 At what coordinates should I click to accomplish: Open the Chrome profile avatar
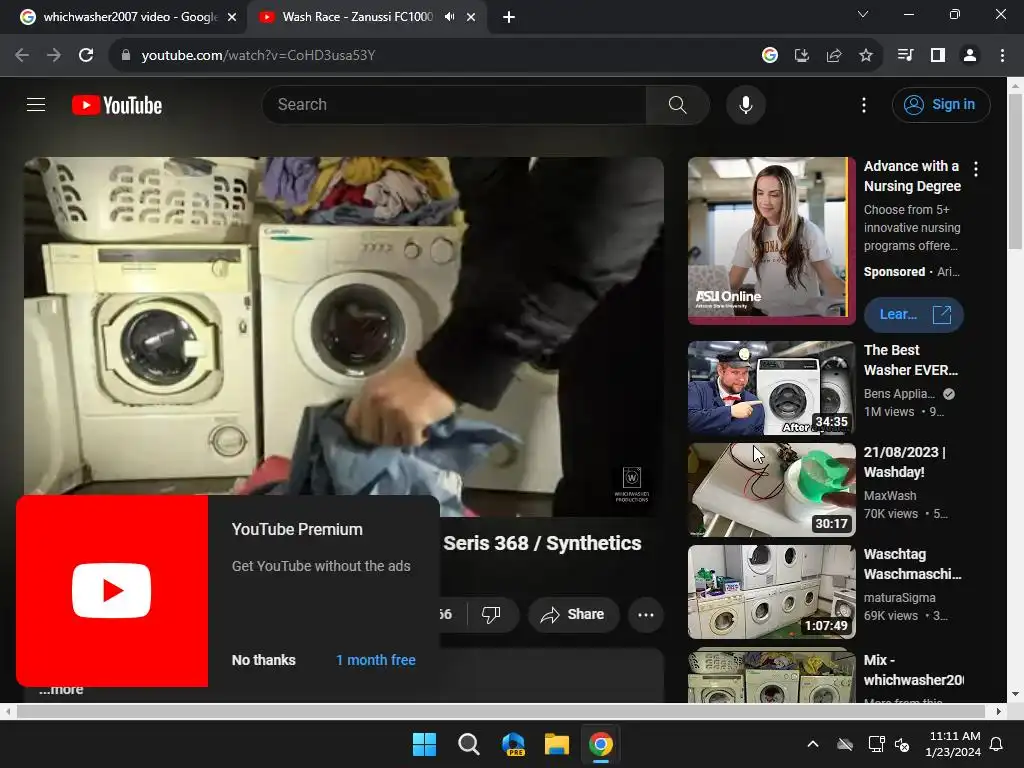[x=970, y=56]
